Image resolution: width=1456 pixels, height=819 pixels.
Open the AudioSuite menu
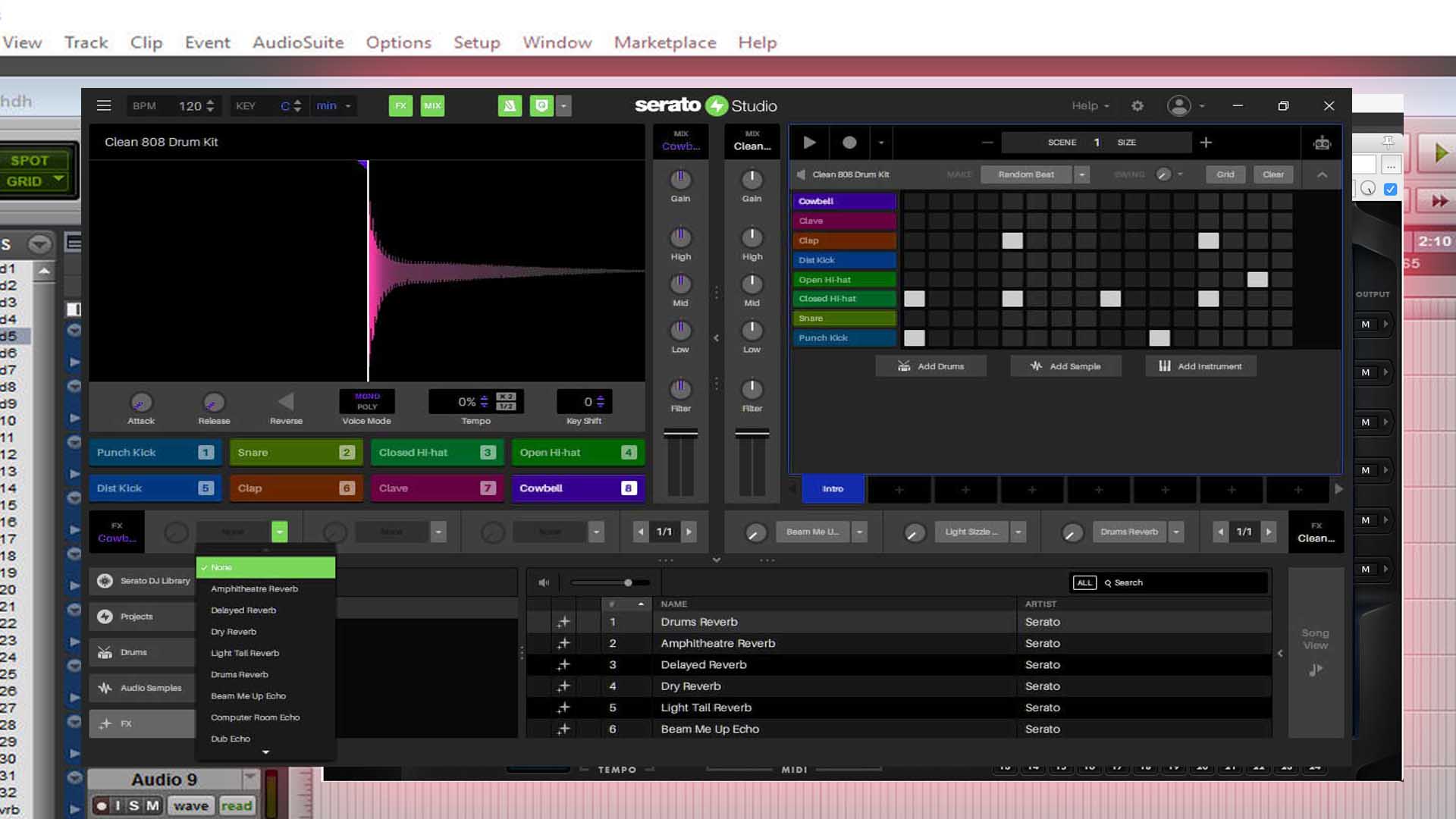pyautogui.click(x=298, y=42)
